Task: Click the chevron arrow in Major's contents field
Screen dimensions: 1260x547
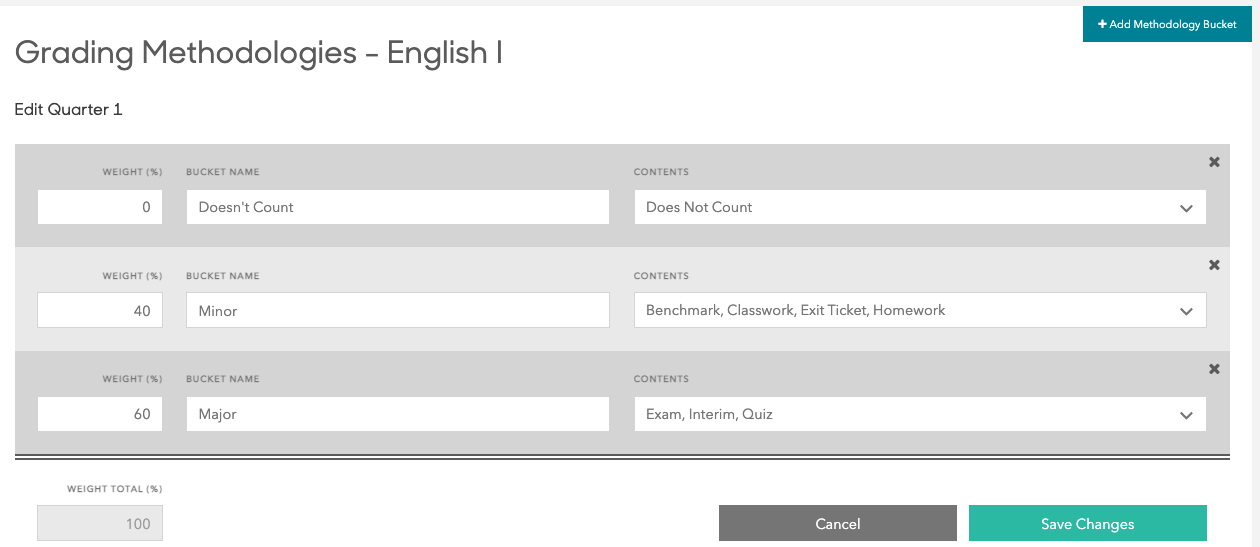Action: coord(1186,415)
